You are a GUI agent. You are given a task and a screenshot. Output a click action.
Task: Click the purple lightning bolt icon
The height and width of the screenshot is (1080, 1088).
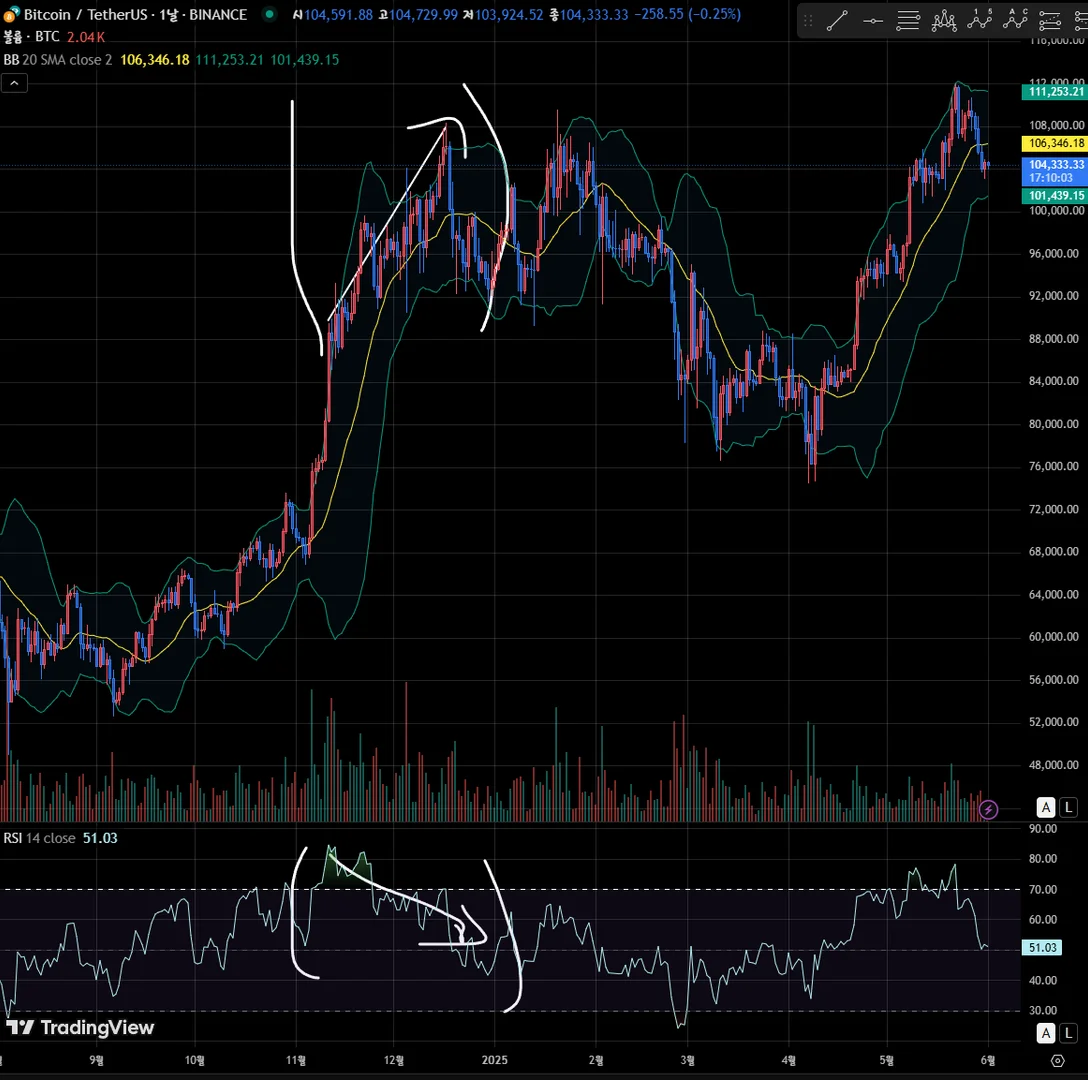point(988,809)
